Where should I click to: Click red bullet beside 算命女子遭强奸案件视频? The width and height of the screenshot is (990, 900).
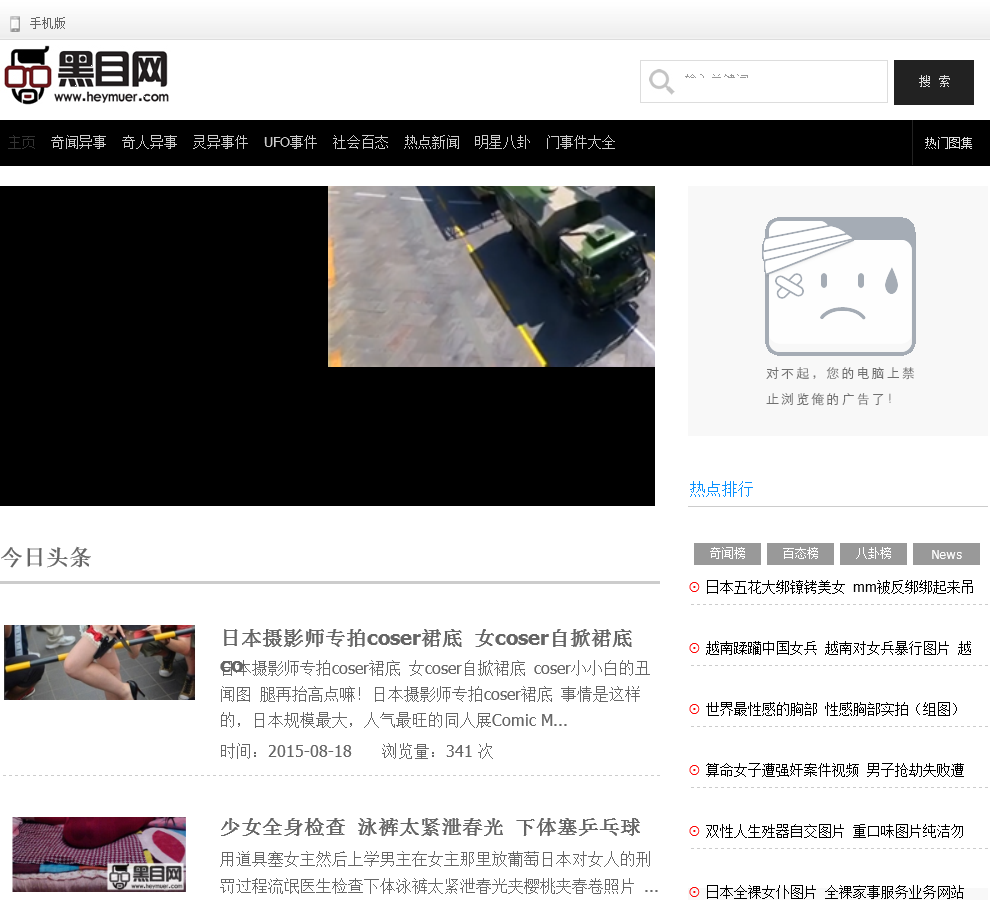[x=695, y=771]
